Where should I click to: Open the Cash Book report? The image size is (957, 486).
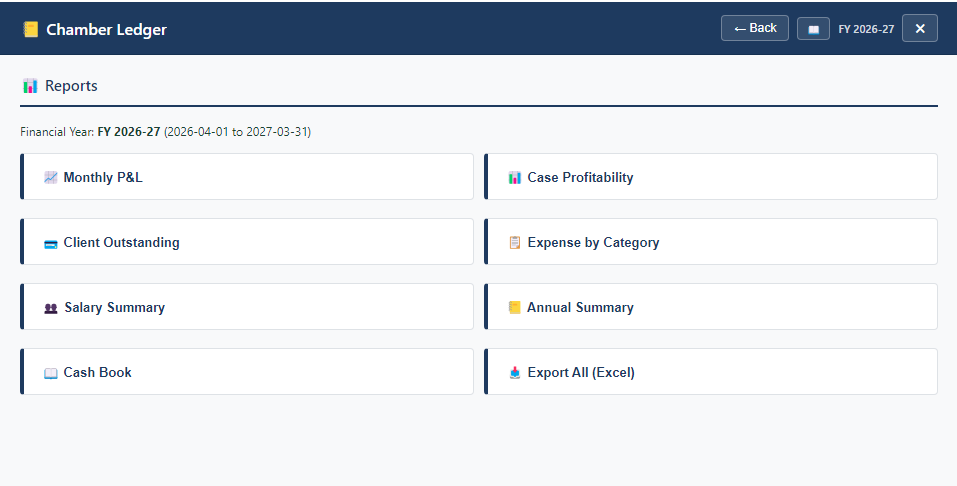pyautogui.click(x=247, y=372)
